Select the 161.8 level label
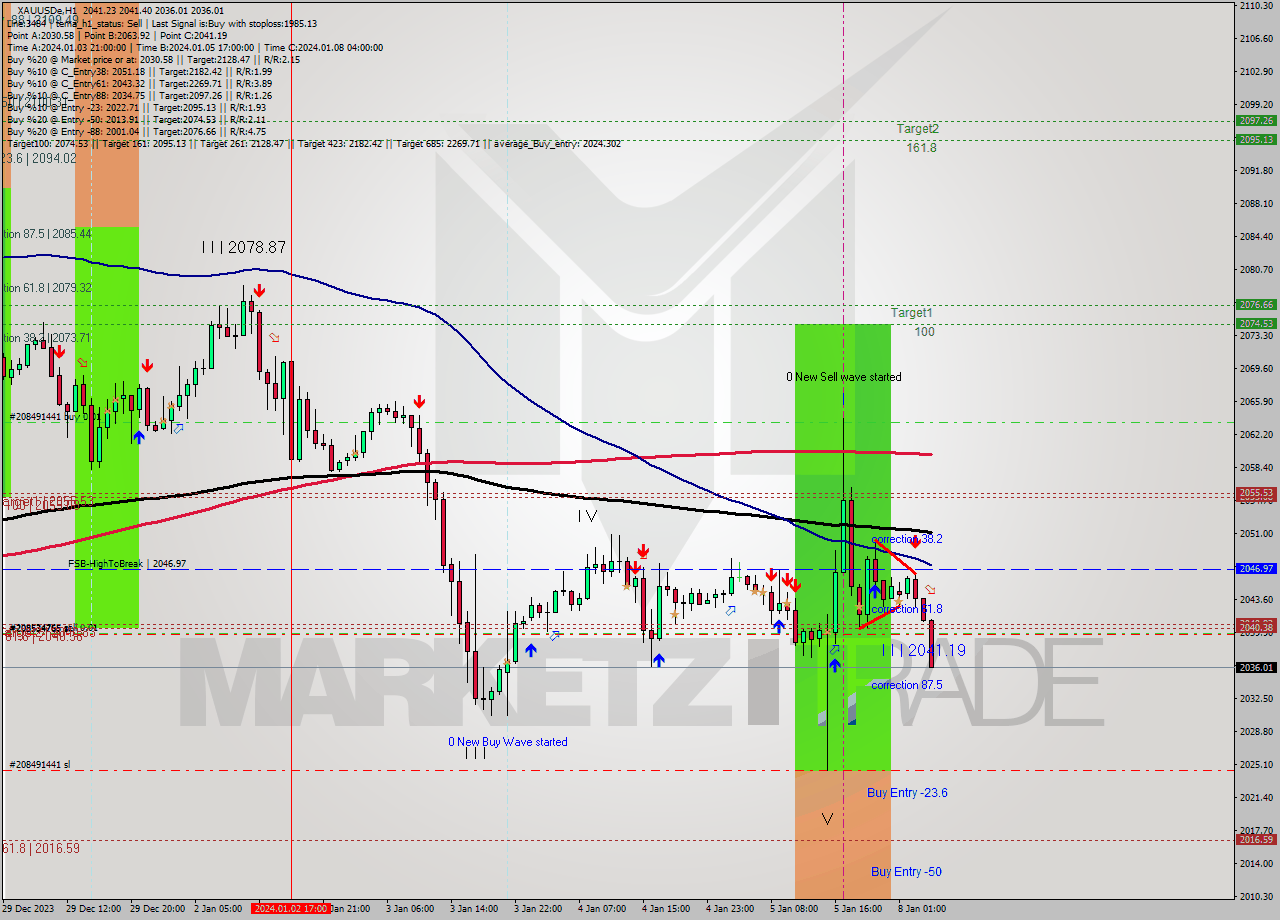Image resolution: width=1280 pixels, height=920 pixels. click(x=921, y=148)
